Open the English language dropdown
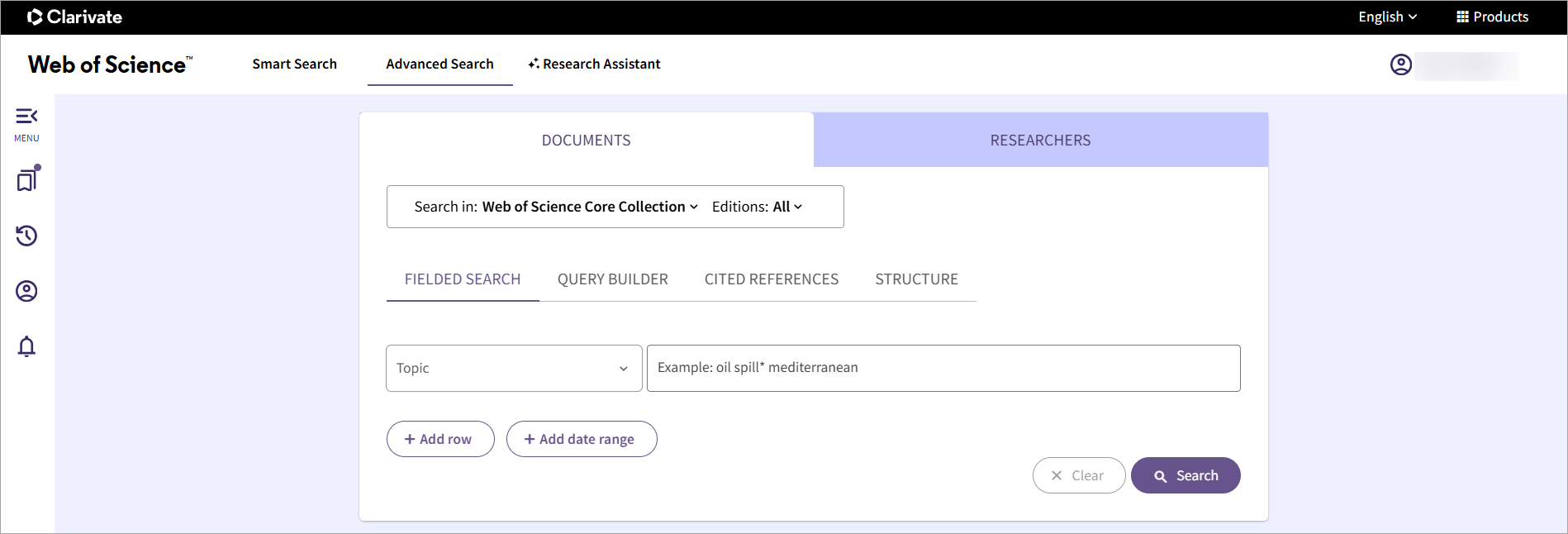Image resolution: width=1568 pixels, height=534 pixels. pos(1387,17)
